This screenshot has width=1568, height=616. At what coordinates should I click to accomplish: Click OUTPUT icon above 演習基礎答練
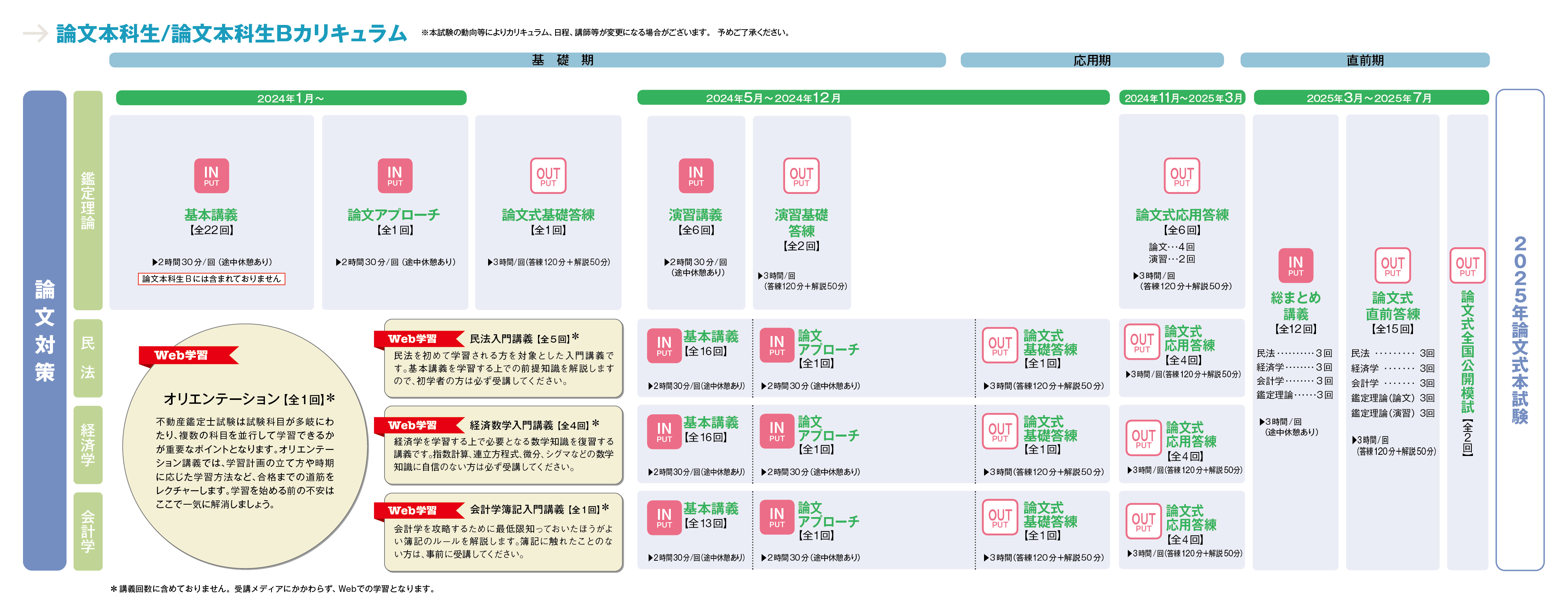(x=801, y=176)
